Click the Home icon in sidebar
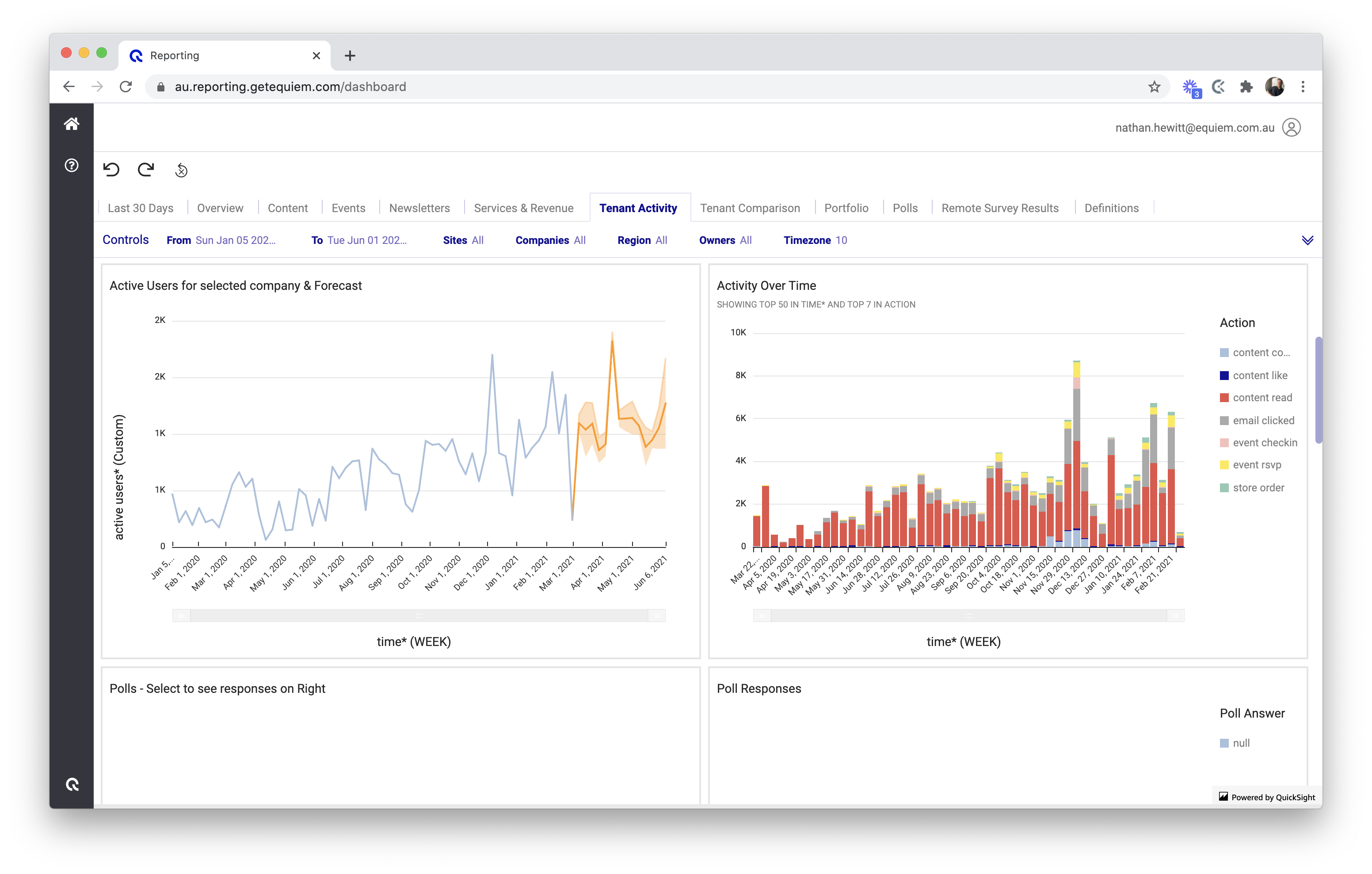This screenshot has width=1372, height=874. tap(71, 124)
